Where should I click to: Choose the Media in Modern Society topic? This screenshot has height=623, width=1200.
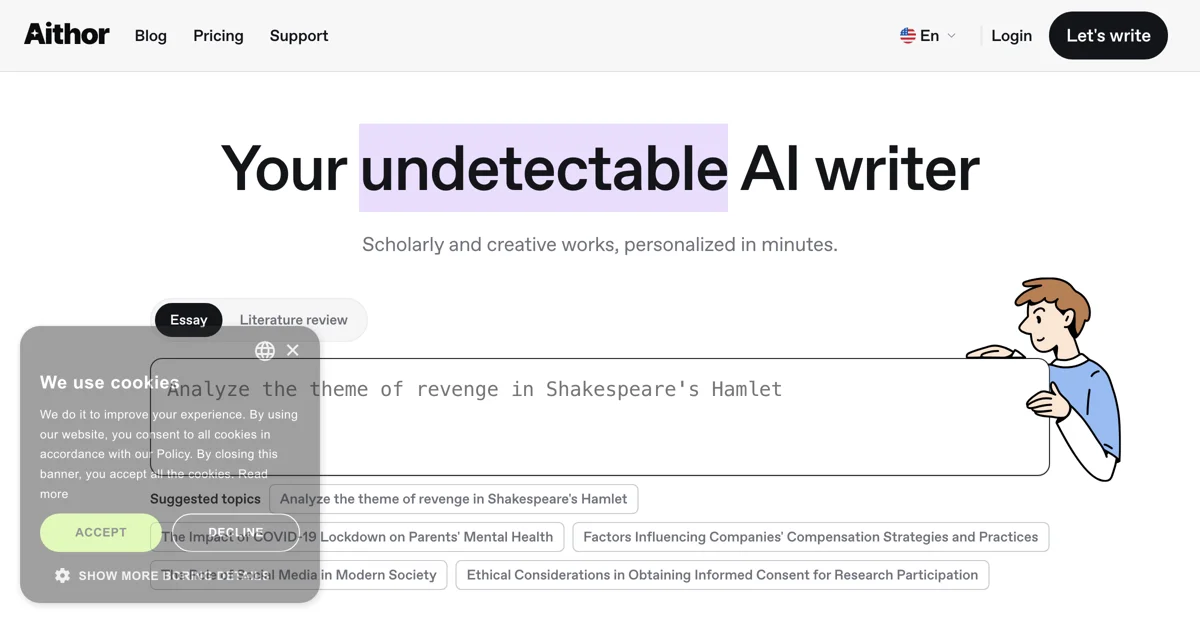point(298,575)
